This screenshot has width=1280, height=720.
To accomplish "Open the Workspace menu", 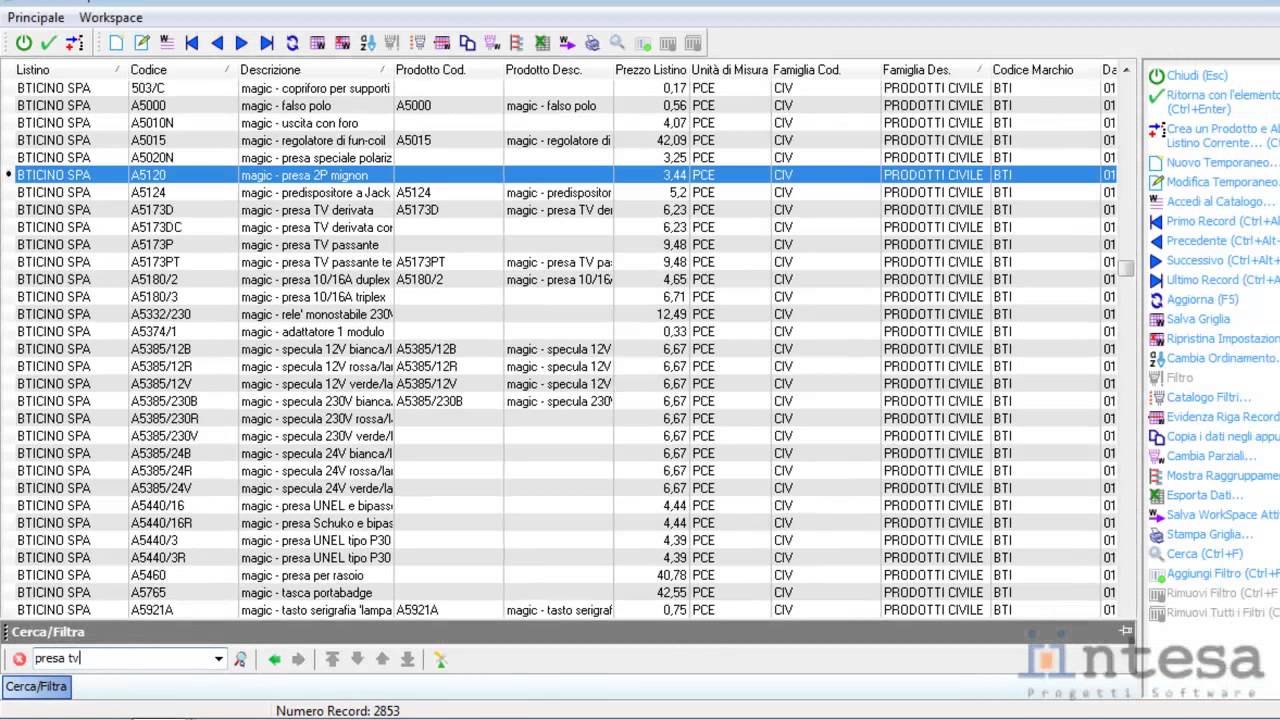I will point(111,17).
